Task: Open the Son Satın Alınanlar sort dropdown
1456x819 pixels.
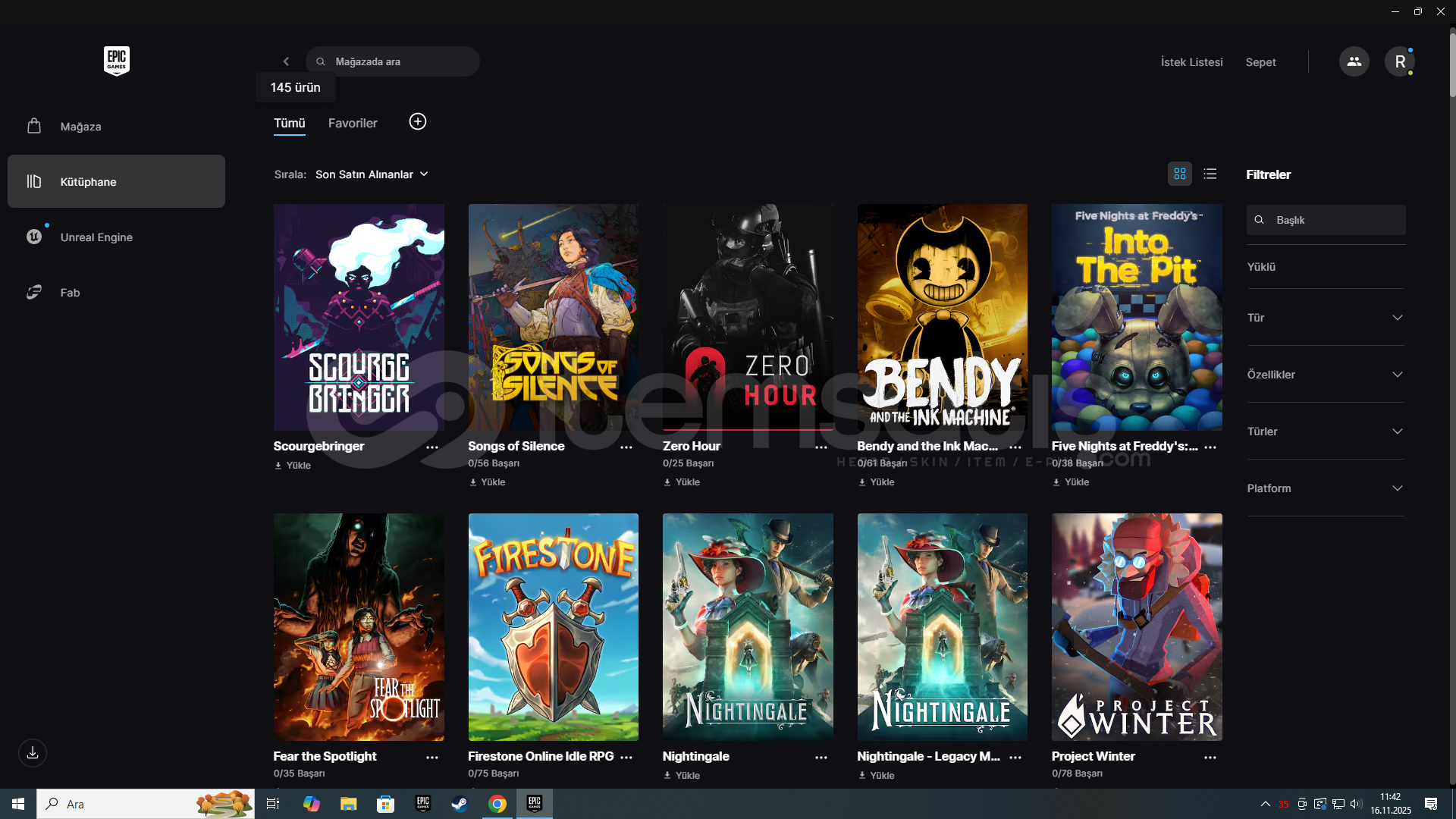Action: 372,174
